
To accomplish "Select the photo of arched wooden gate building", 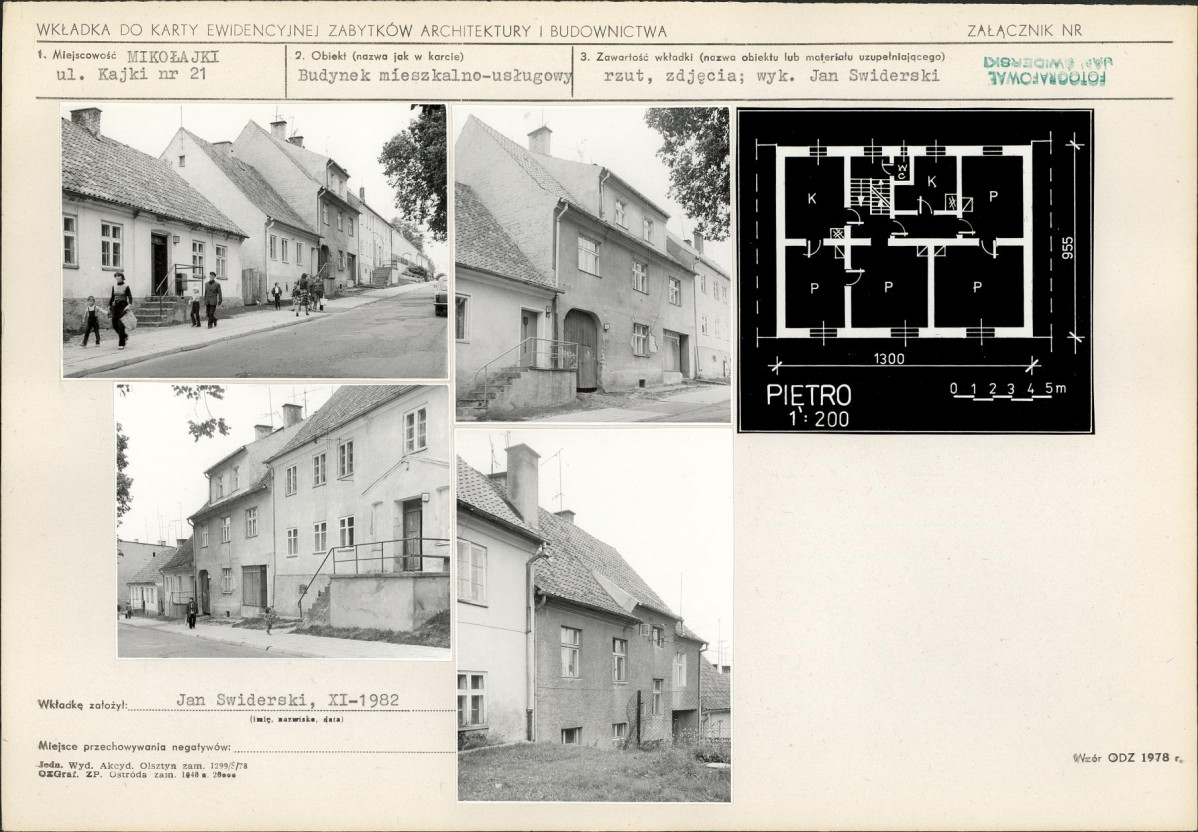I will pyautogui.click(x=593, y=264).
